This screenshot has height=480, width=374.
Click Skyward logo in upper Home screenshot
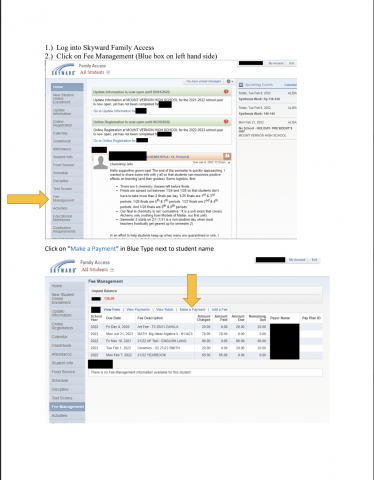point(63,70)
